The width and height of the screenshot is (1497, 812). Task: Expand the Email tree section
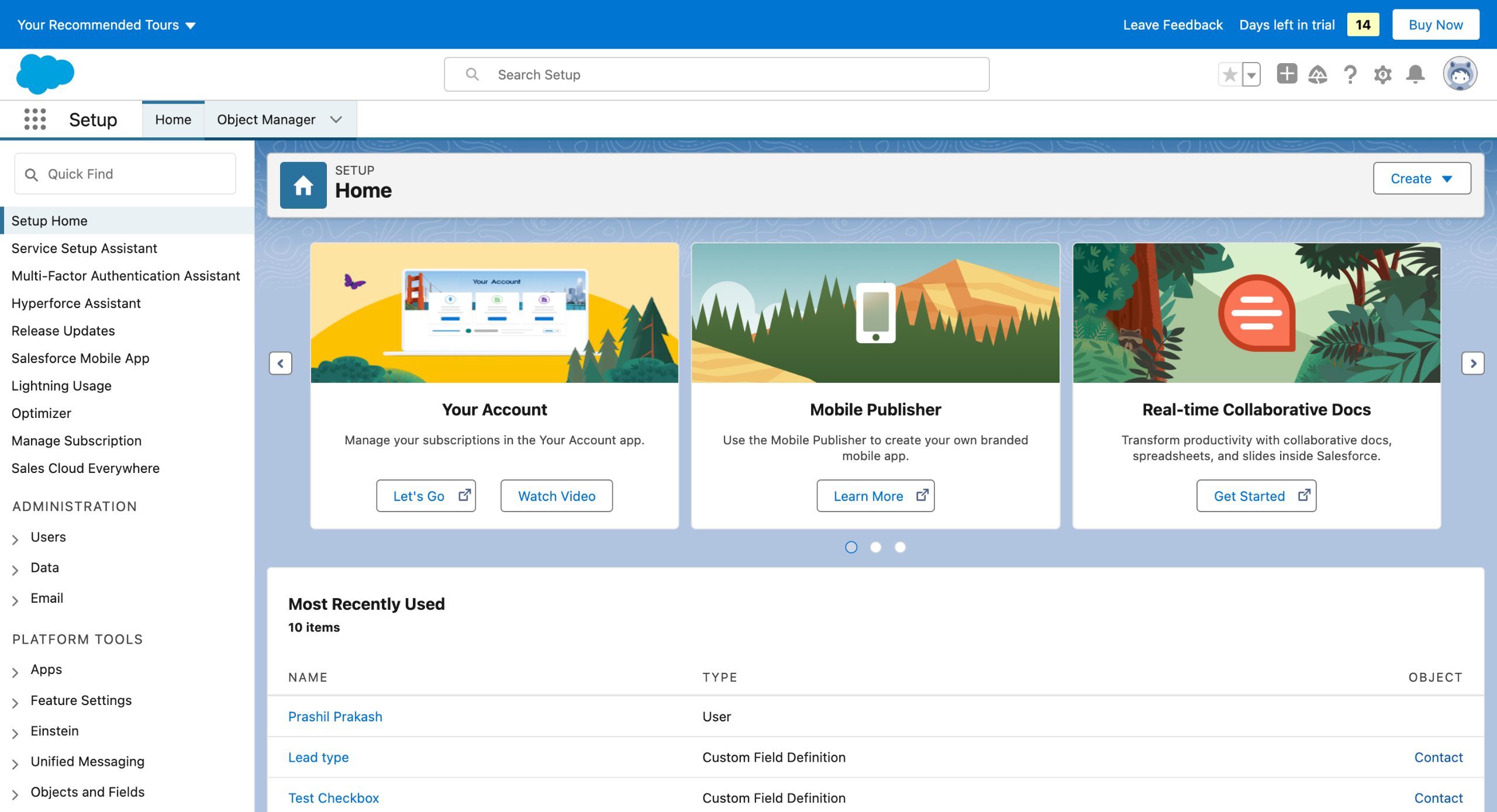coord(15,600)
